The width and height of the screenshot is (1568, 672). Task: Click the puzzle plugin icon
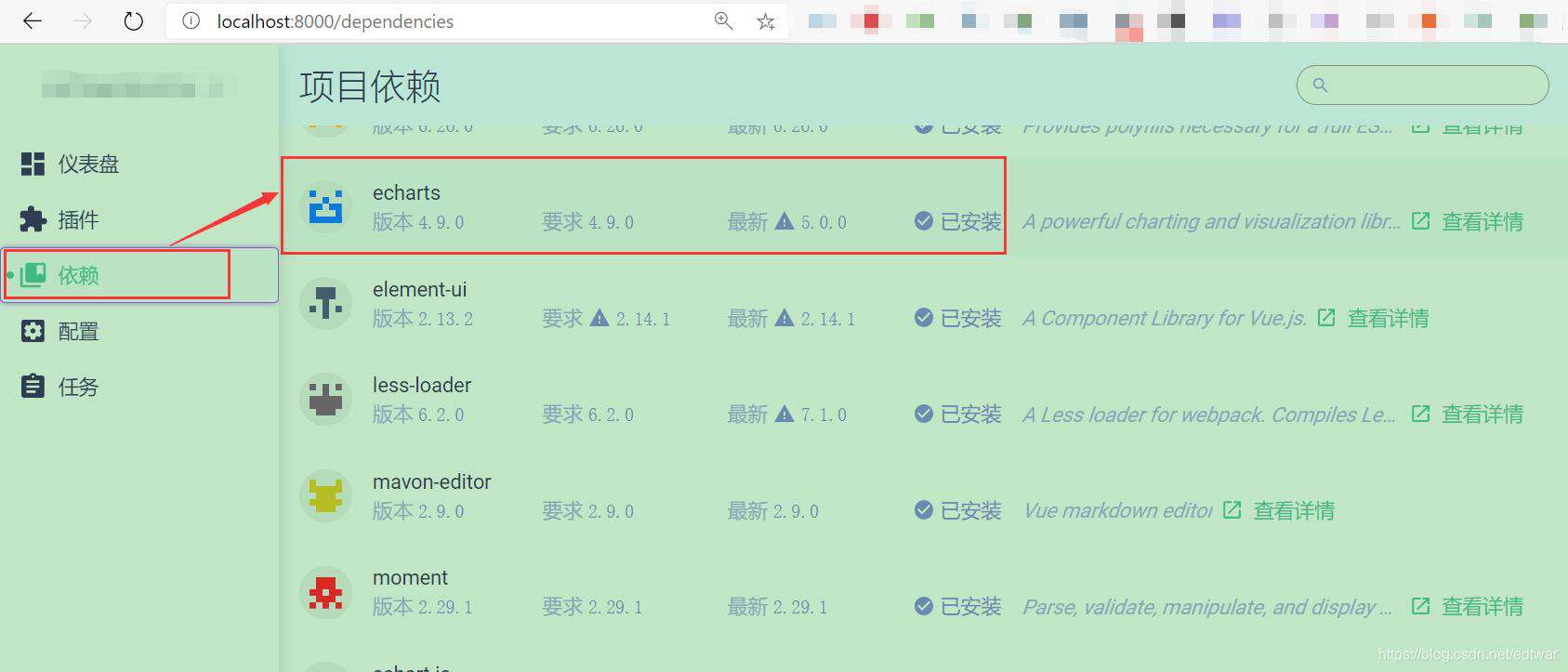[33, 220]
